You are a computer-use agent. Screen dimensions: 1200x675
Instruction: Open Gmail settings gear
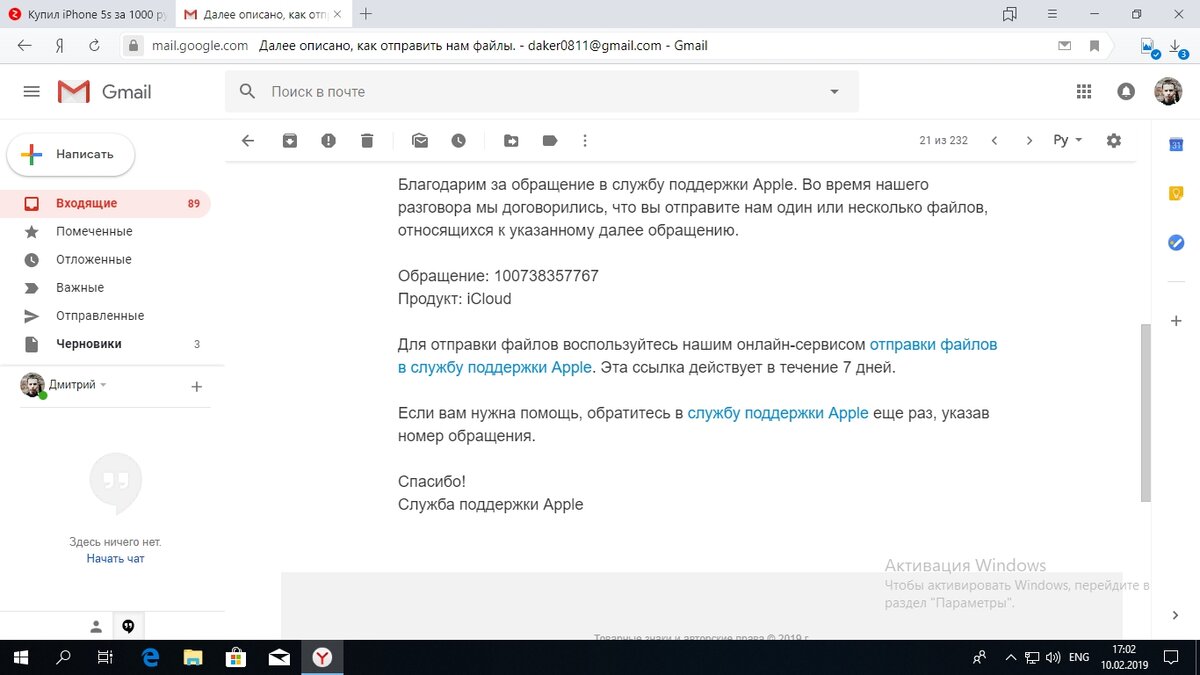pyautogui.click(x=1114, y=141)
